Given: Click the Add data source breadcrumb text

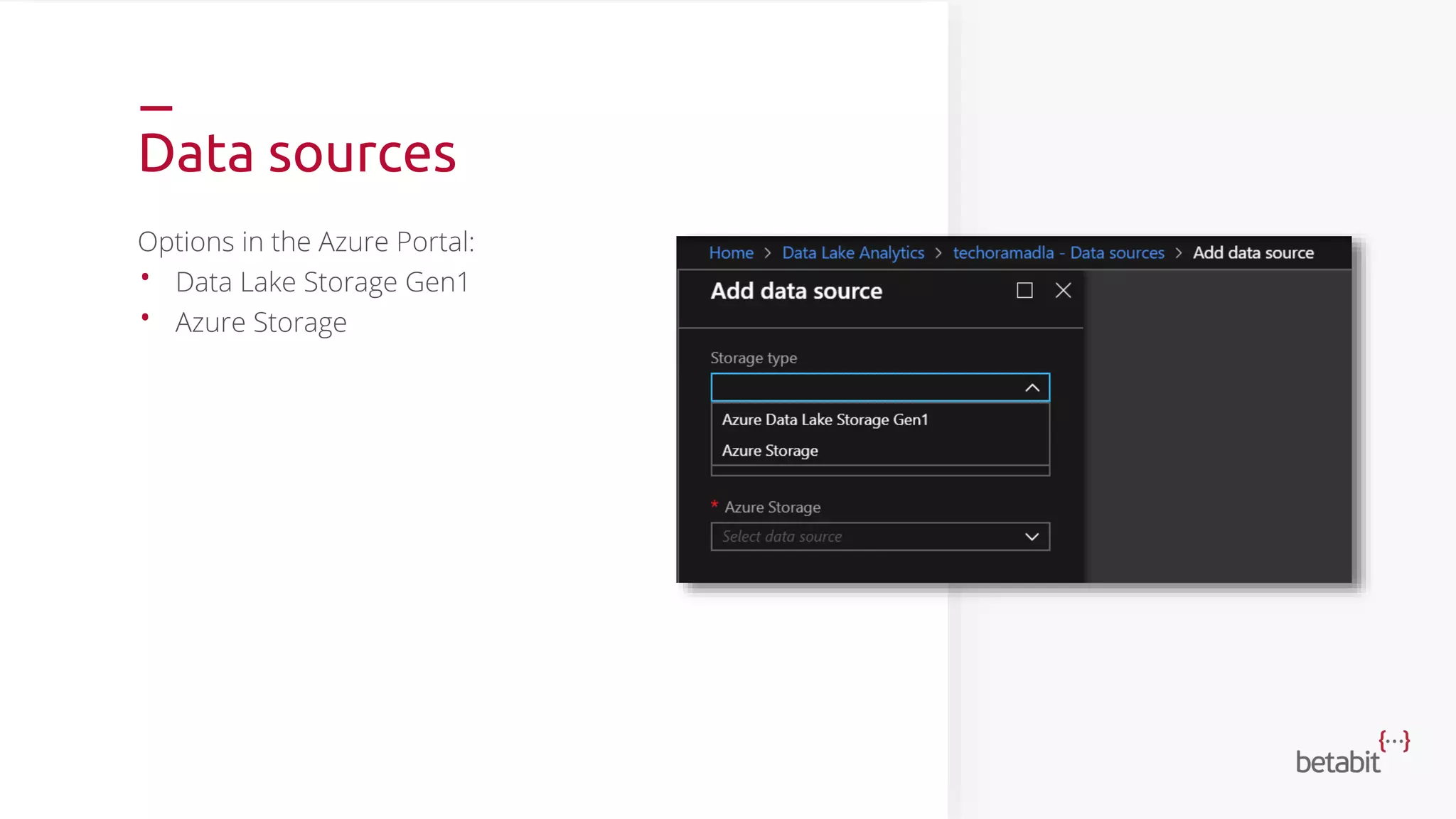Looking at the screenshot, I should 1253,253.
